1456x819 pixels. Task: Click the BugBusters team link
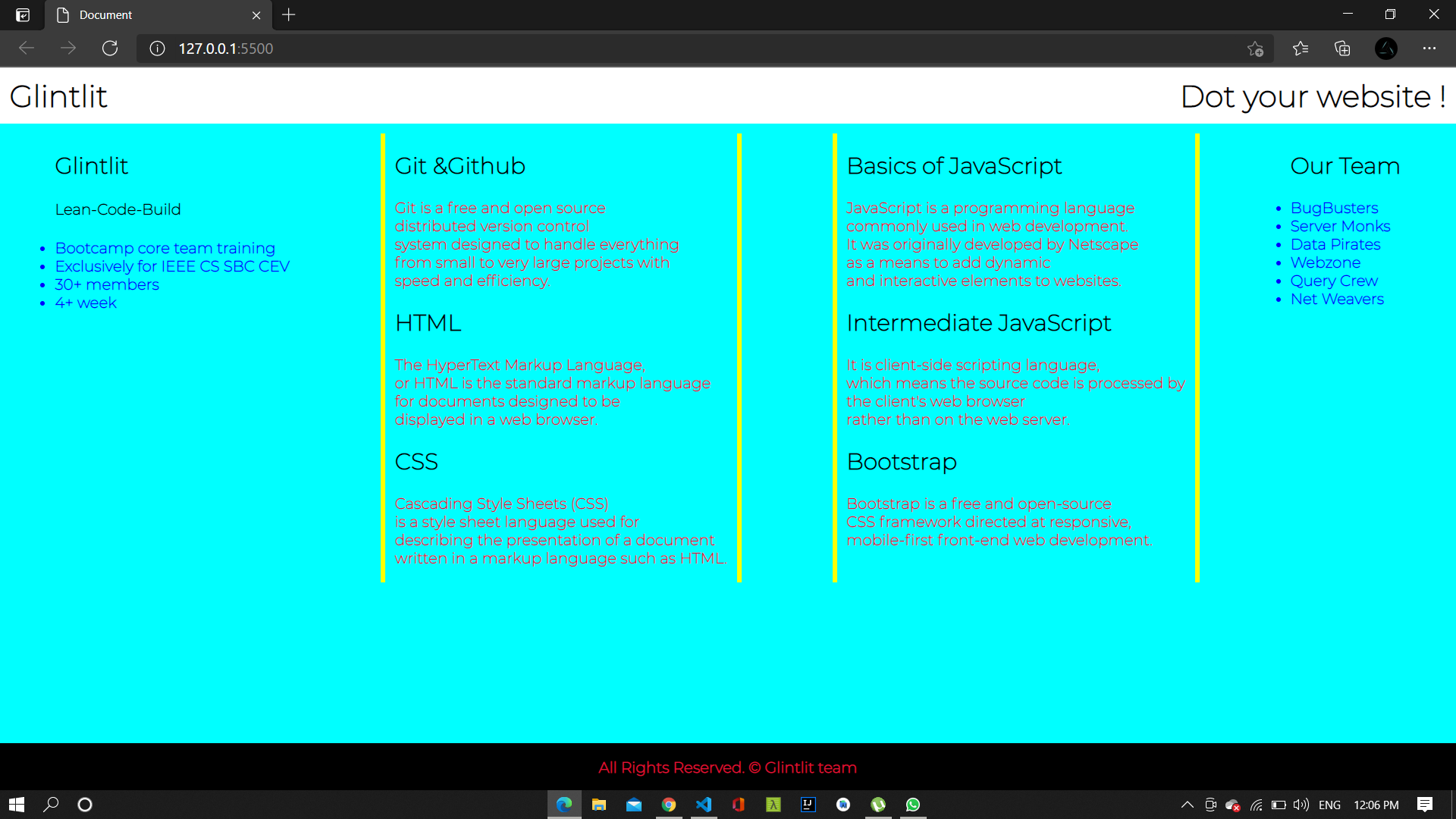(1334, 208)
